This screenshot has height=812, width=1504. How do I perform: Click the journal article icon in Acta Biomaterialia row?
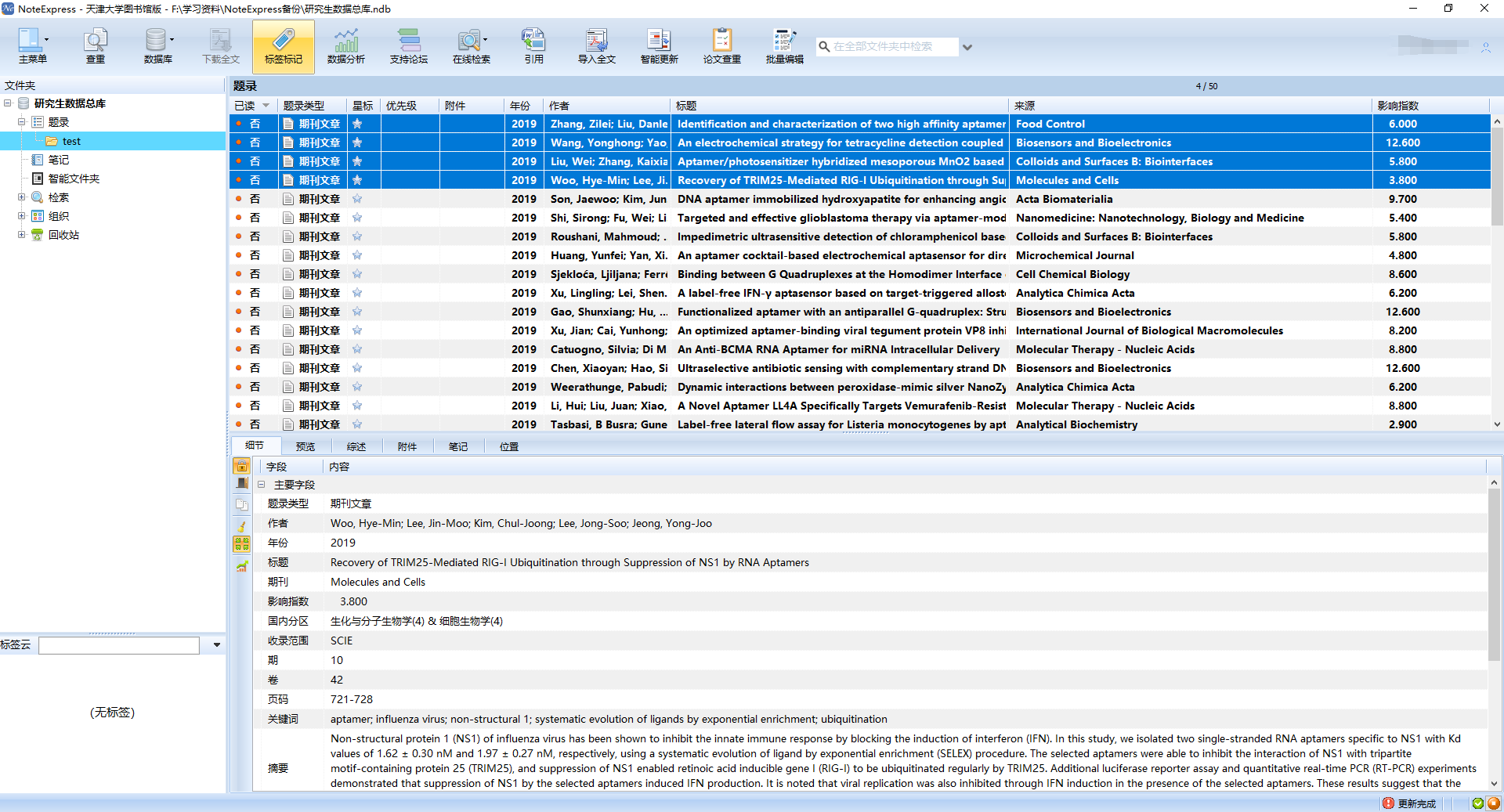point(288,199)
